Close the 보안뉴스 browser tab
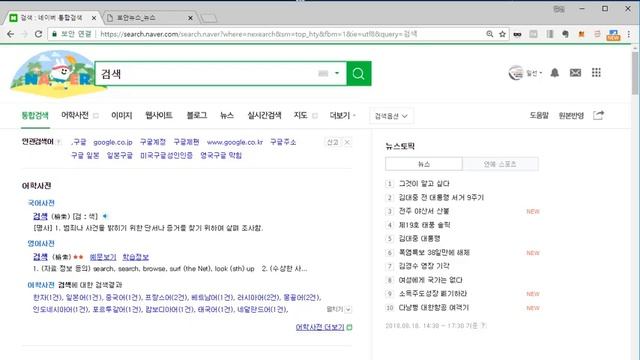The image size is (640, 360). point(190,18)
